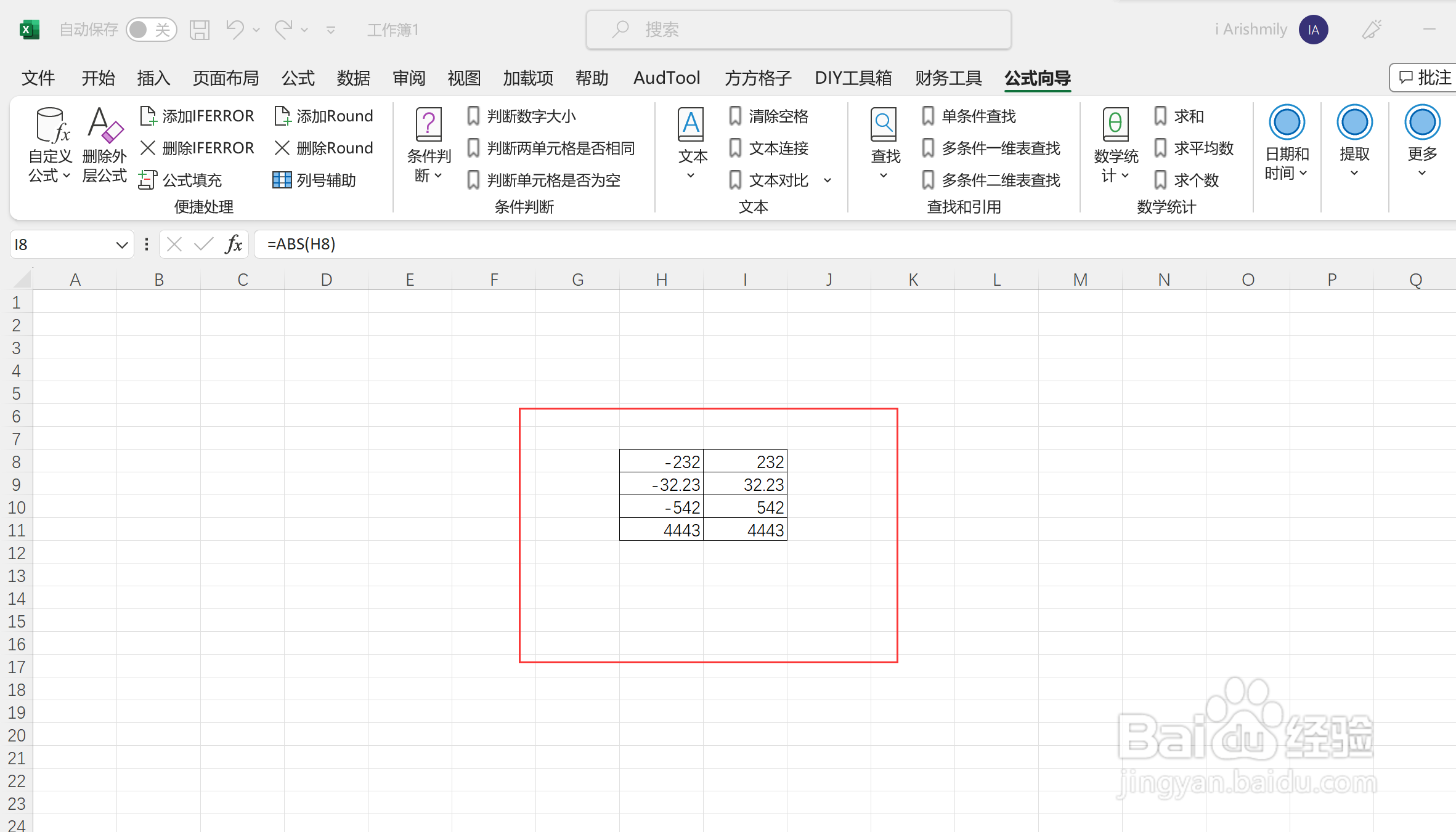This screenshot has width=1456, height=832.
Task: Click the undo arrow icon
Action: pyautogui.click(x=235, y=30)
